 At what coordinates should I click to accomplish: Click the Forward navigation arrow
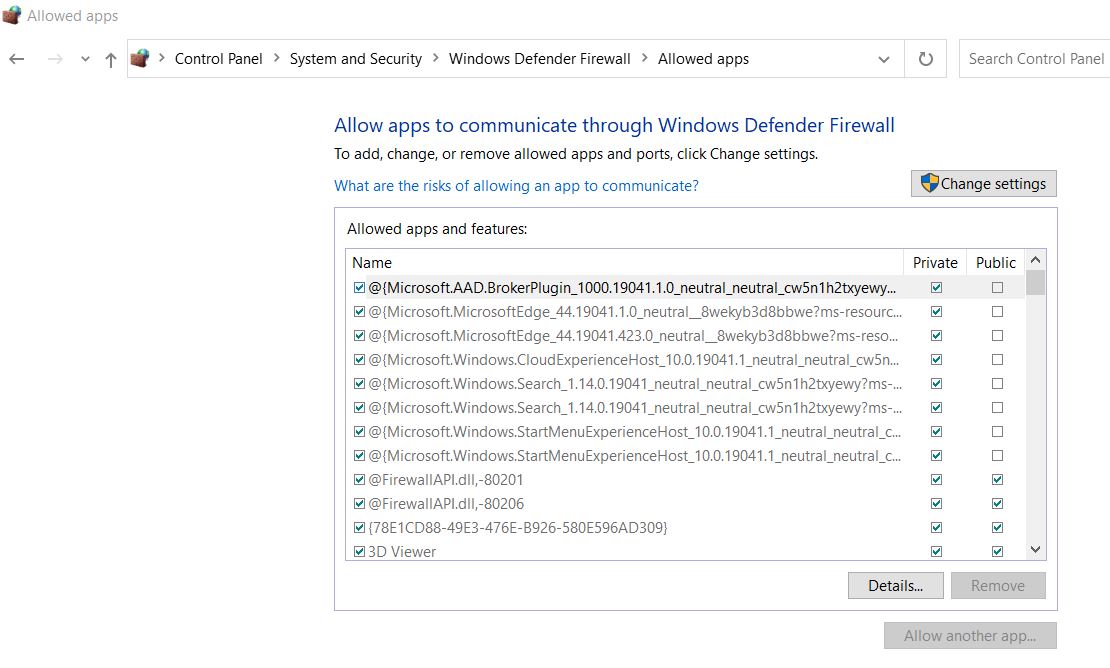click(x=55, y=59)
